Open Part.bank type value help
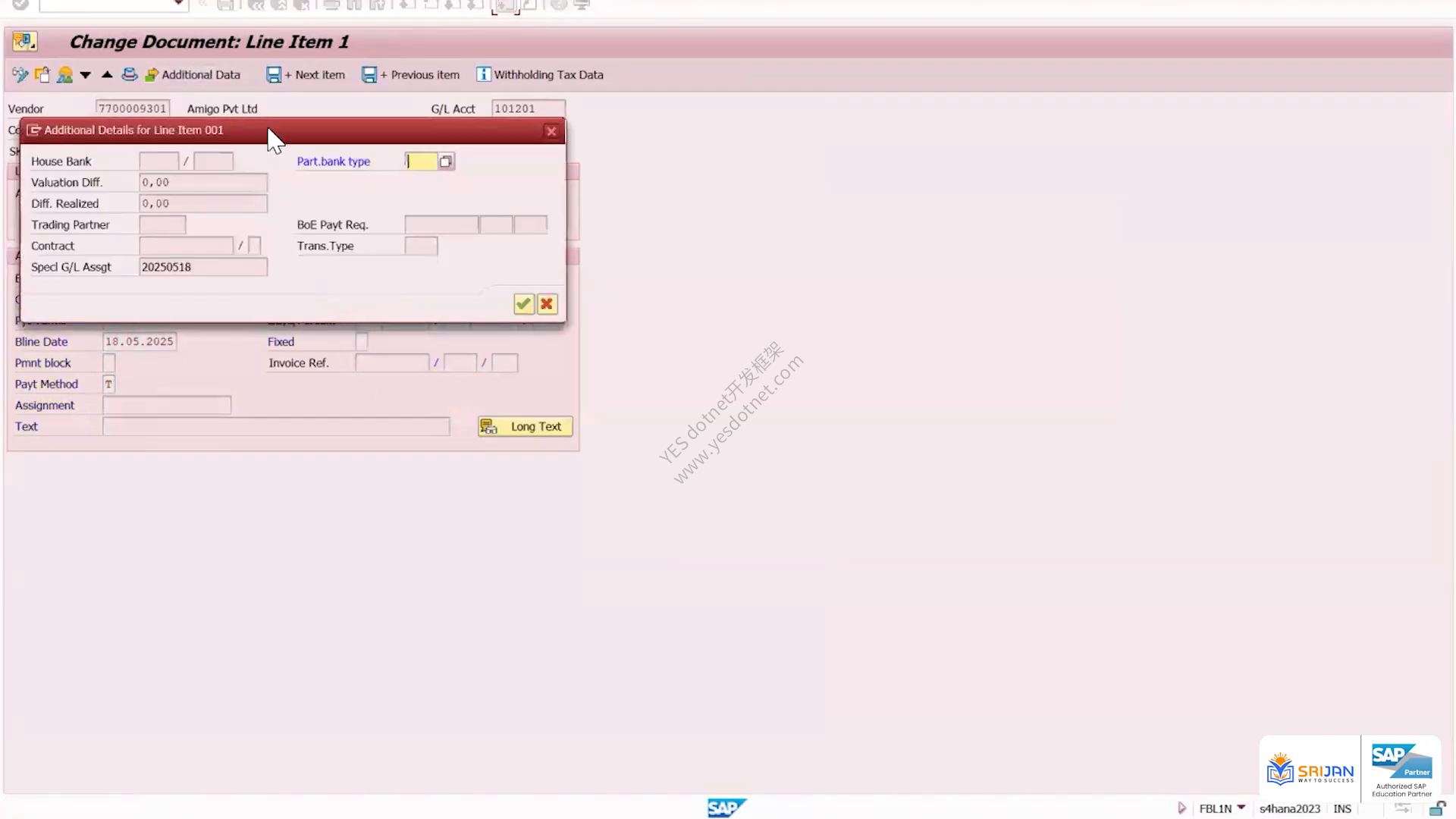1456x819 pixels. tap(446, 162)
